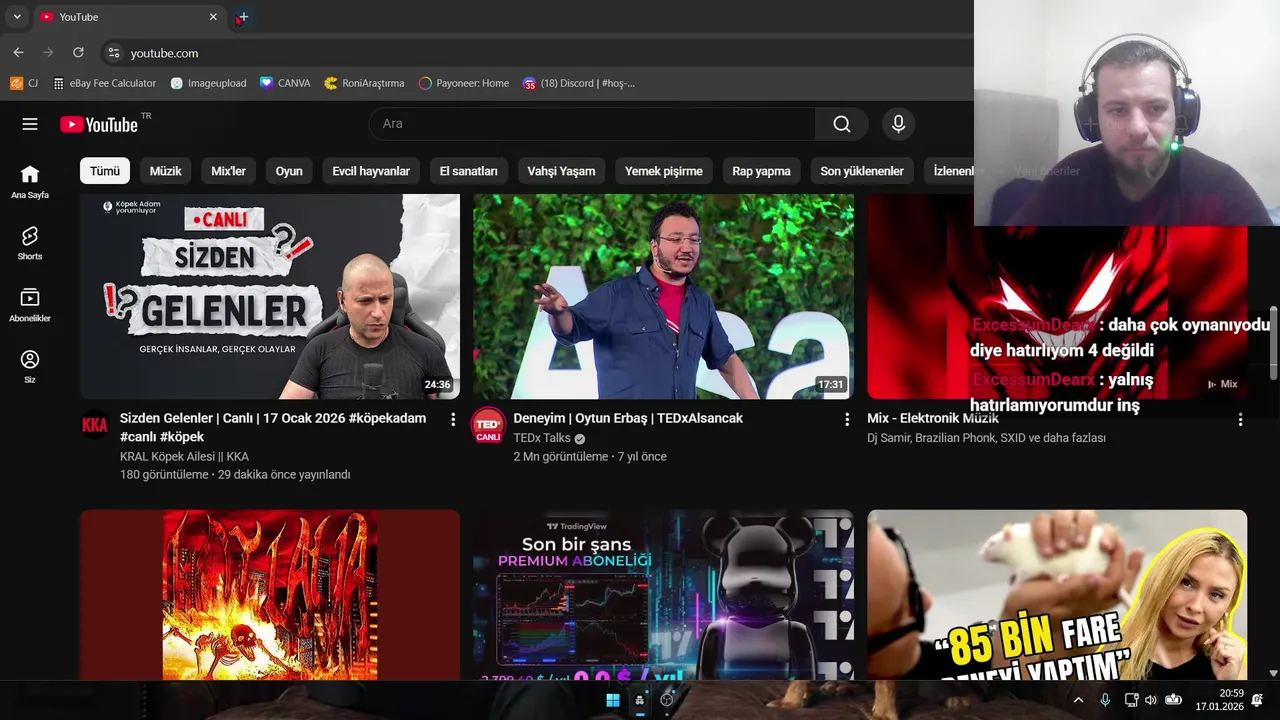Click the browser back arrow

pyautogui.click(x=18, y=53)
